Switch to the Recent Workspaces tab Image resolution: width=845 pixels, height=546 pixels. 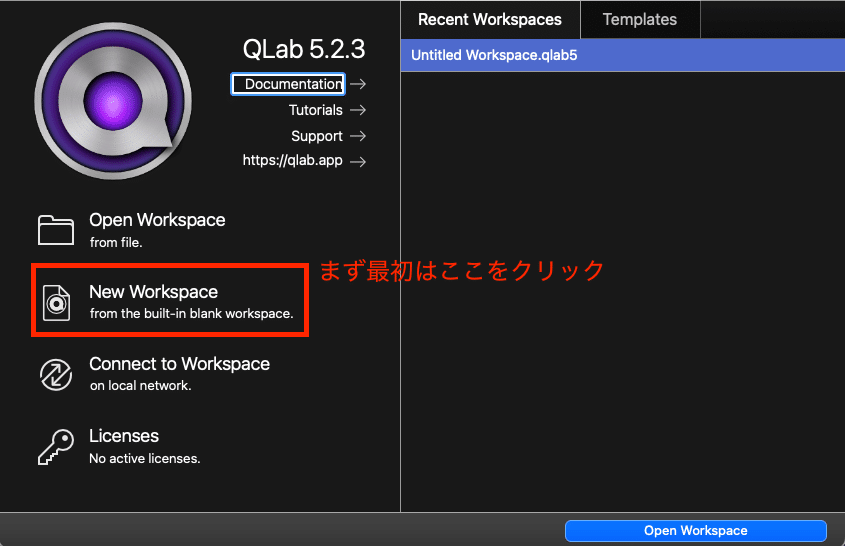pyautogui.click(x=490, y=19)
